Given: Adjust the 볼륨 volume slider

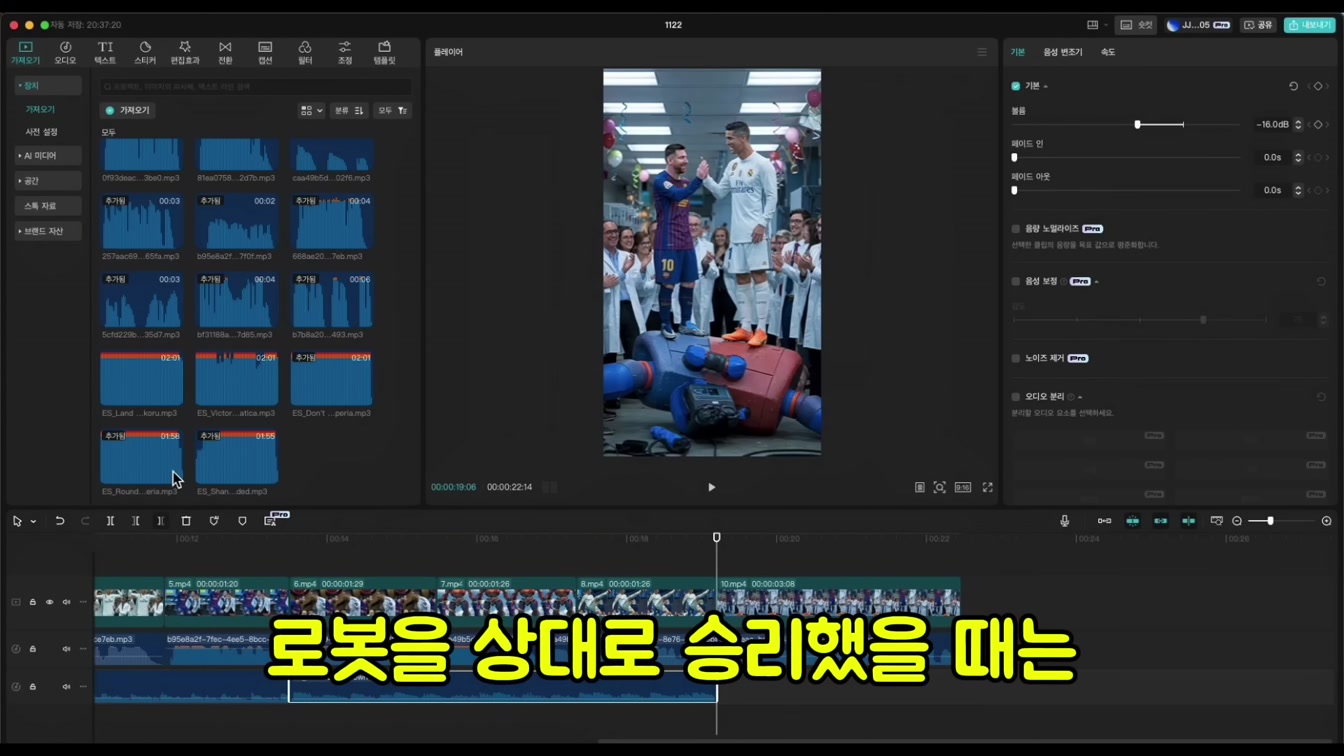Looking at the screenshot, I should [x=1137, y=125].
